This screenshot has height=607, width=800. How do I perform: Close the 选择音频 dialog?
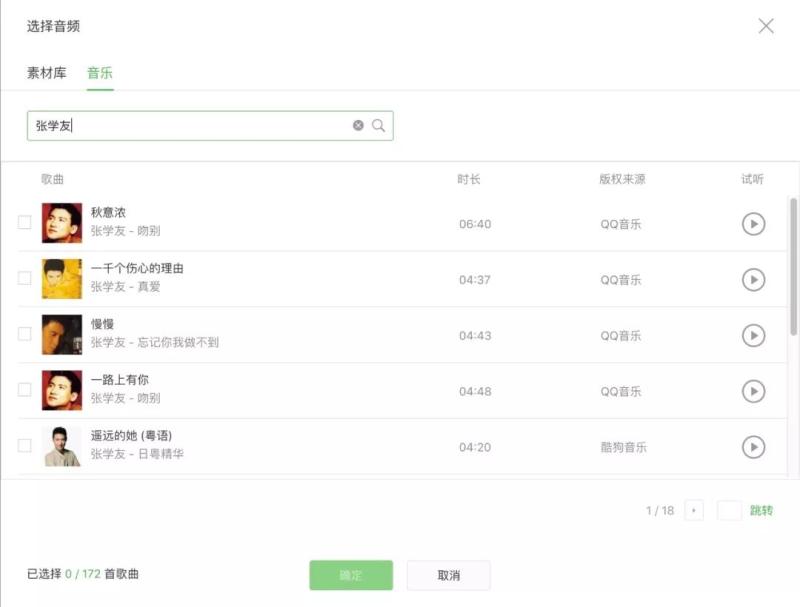tap(766, 26)
